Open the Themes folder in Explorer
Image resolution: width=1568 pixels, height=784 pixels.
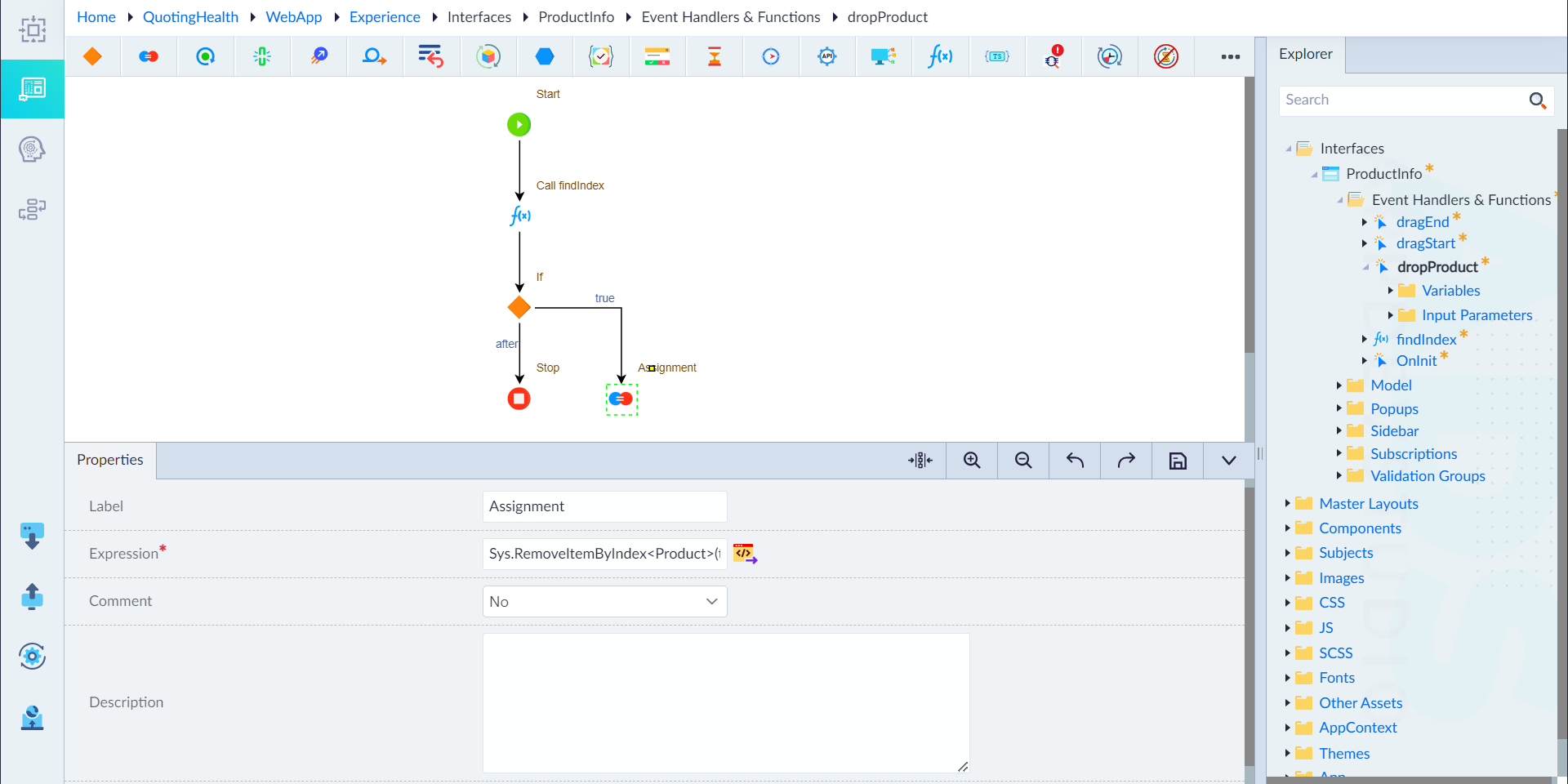click(x=1344, y=754)
